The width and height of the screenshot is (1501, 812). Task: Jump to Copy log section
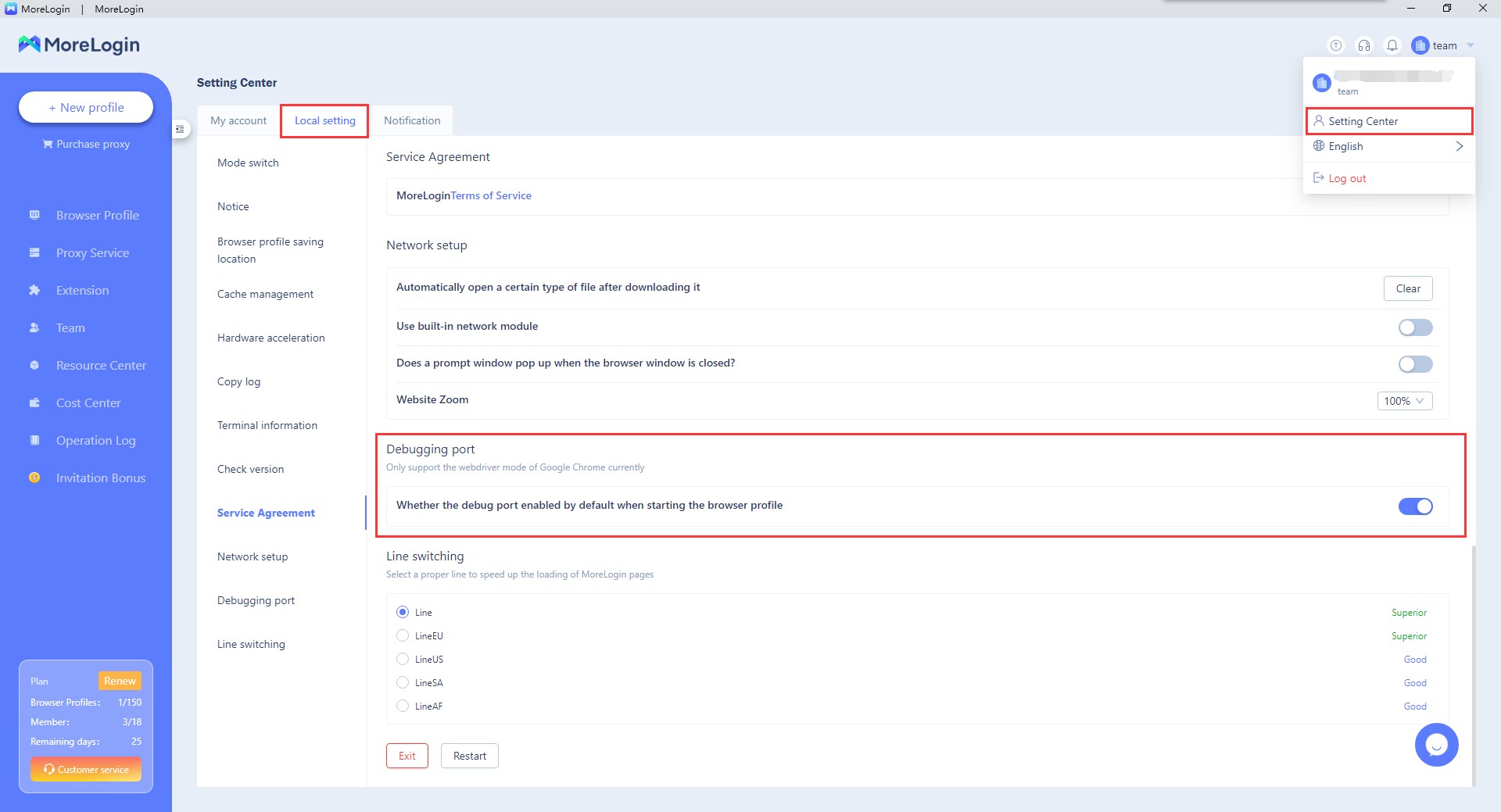[x=238, y=381]
